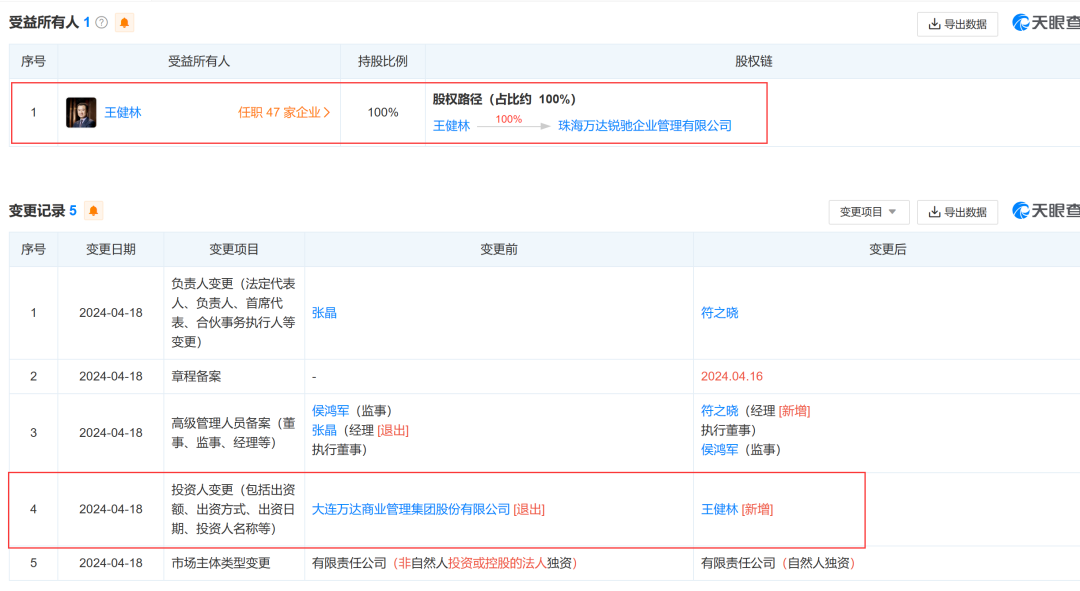Click 王健林's profile photo thumbnail
The image size is (1080, 591).
(x=81, y=112)
